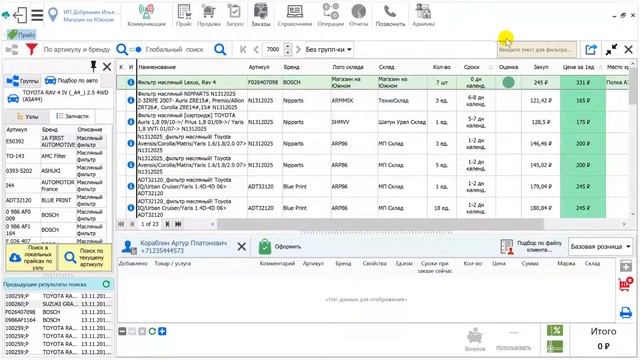
Task: Click the green circular refresh icon under order table
Action: (152, 331)
